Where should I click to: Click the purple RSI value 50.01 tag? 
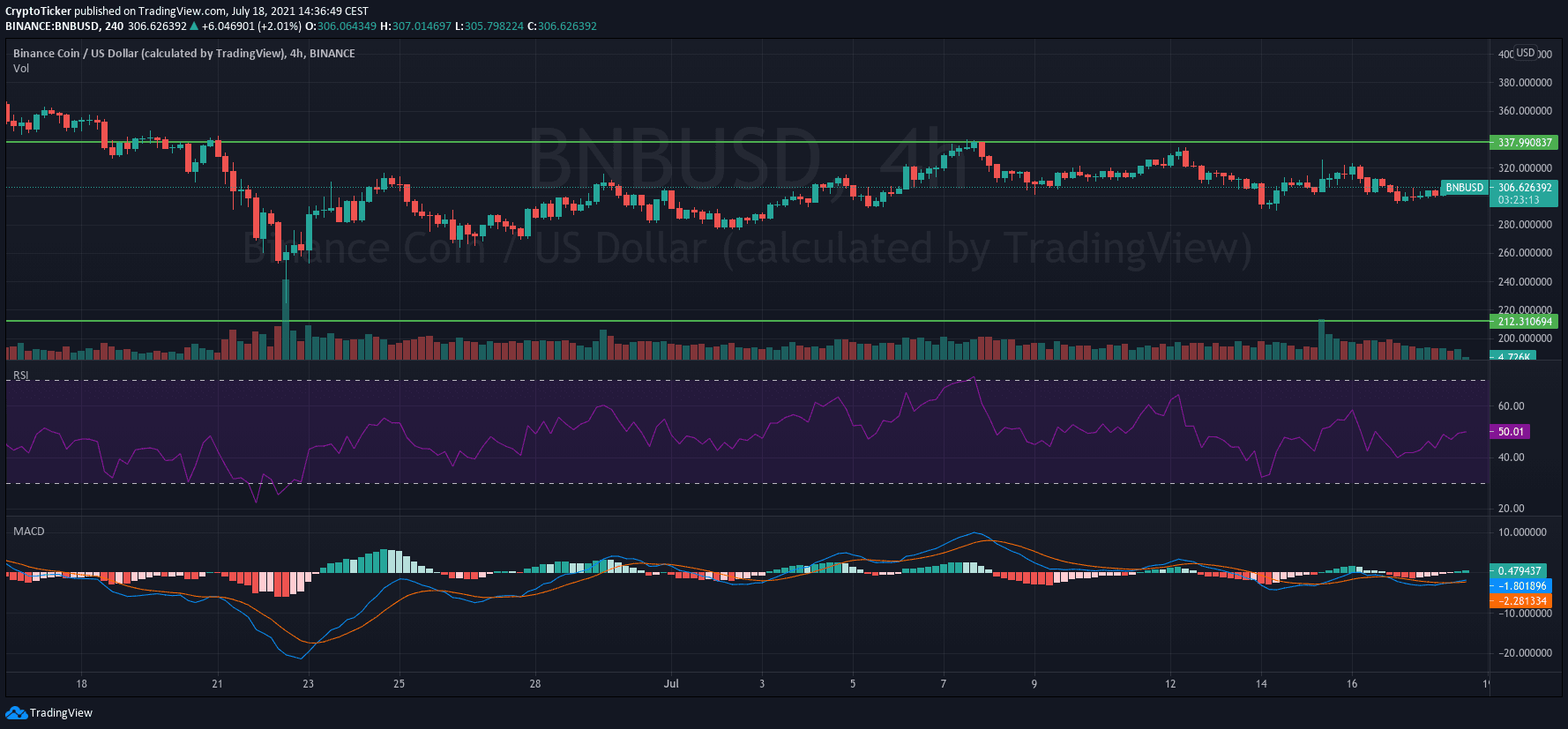(x=1510, y=432)
